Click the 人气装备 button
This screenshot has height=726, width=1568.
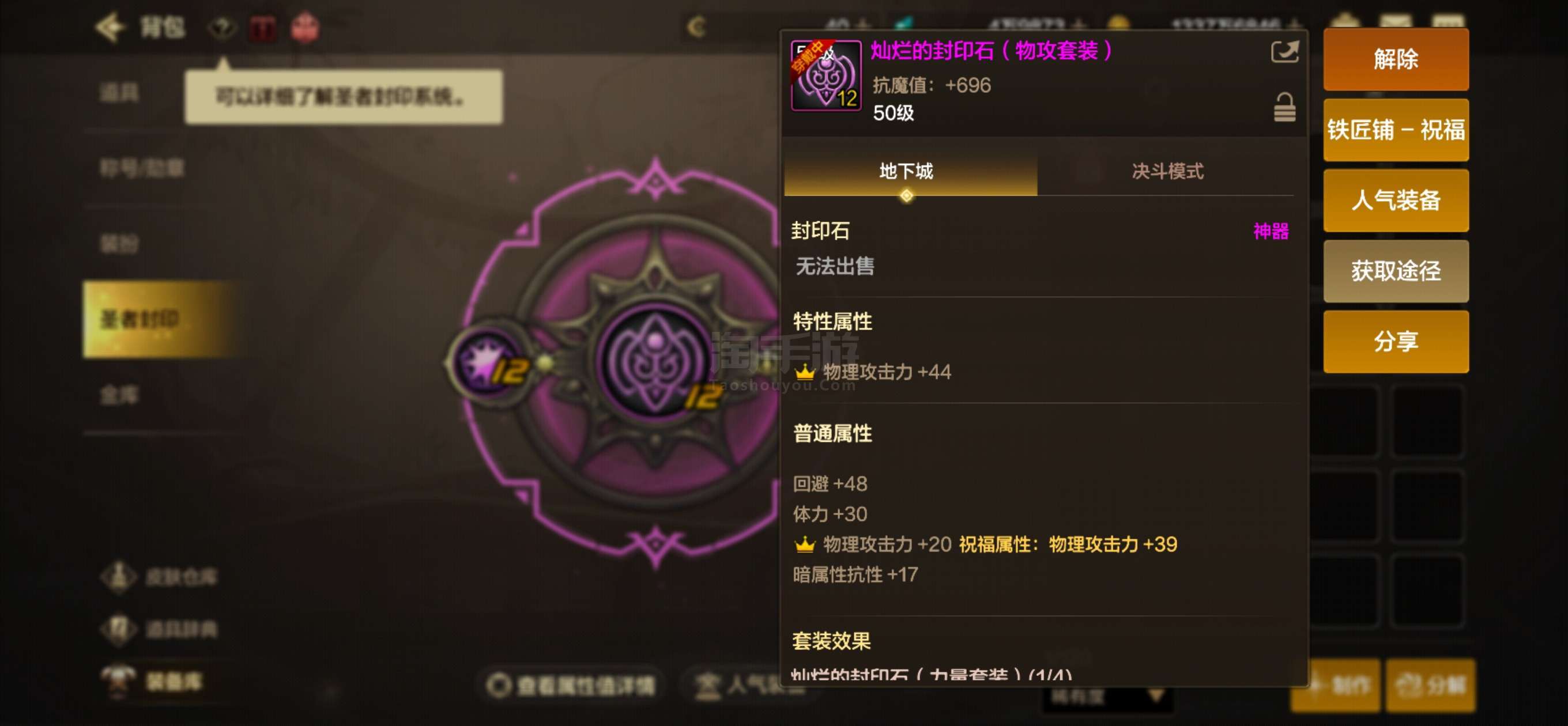pos(1395,200)
